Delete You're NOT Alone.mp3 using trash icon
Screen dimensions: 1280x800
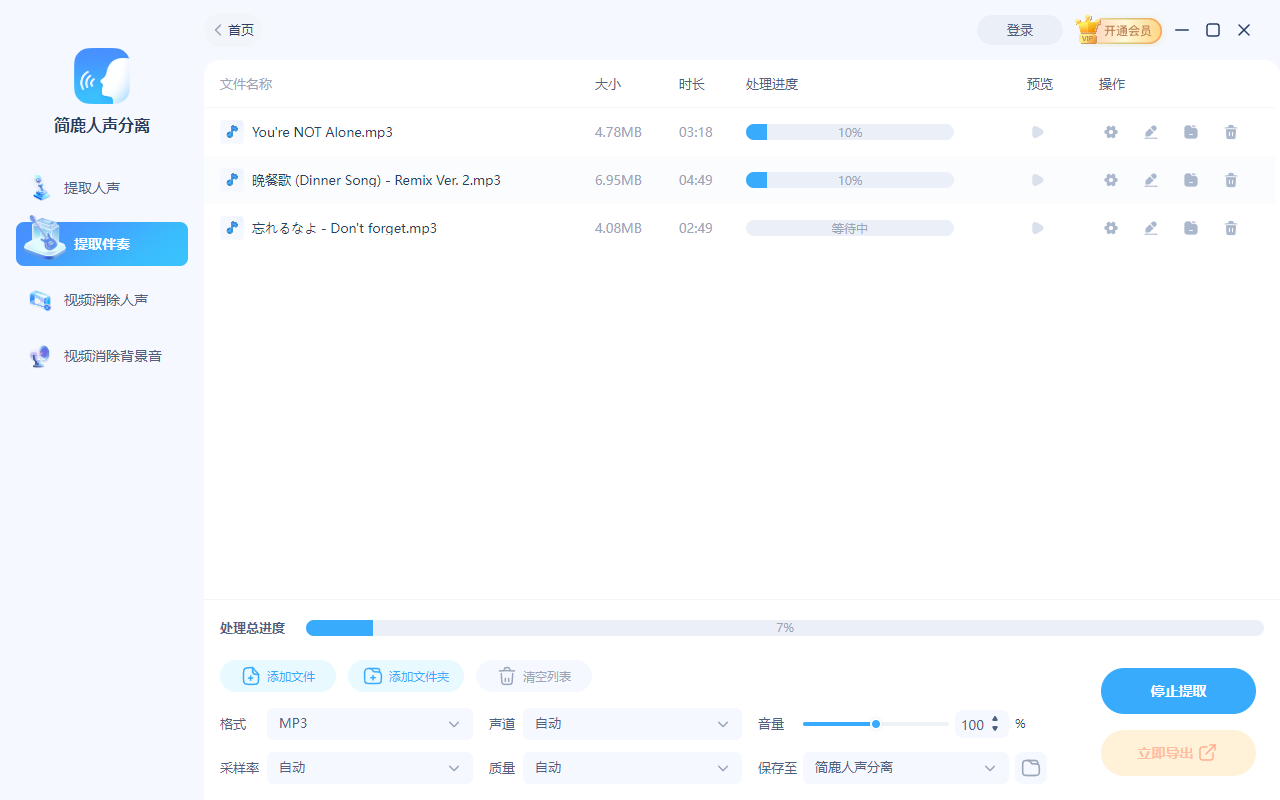pos(1231,132)
